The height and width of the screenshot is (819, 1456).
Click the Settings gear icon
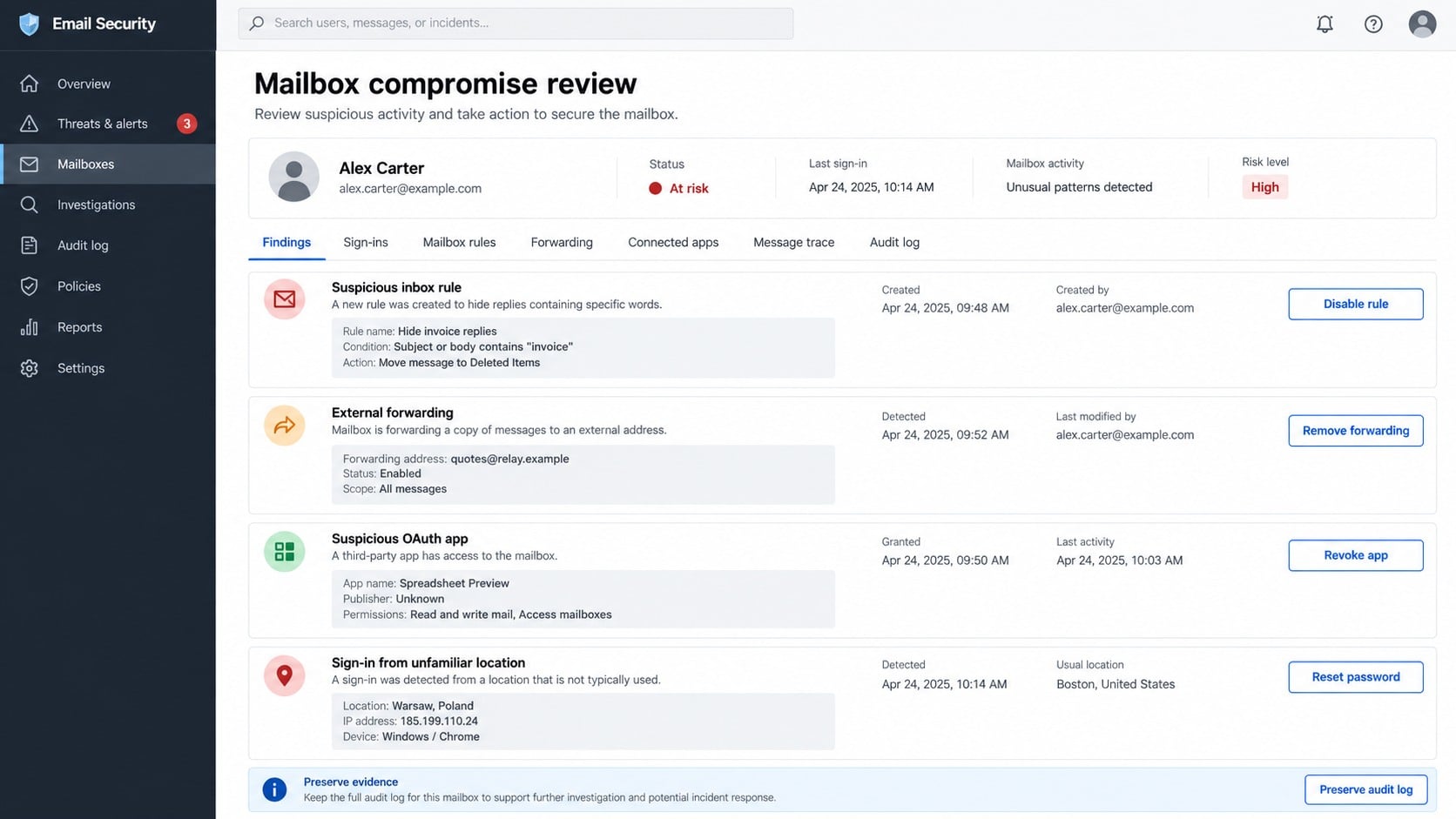(x=30, y=368)
